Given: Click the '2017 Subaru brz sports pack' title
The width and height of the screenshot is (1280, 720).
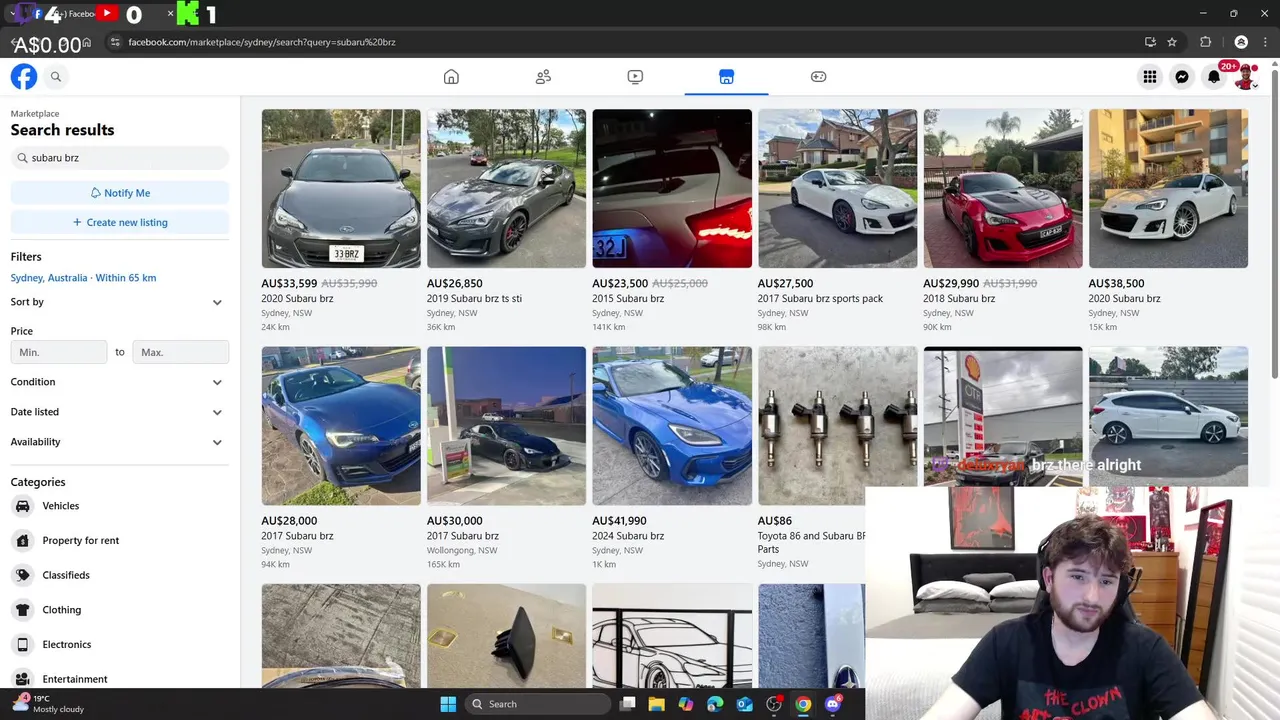Looking at the screenshot, I should pyautogui.click(x=820, y=299).
